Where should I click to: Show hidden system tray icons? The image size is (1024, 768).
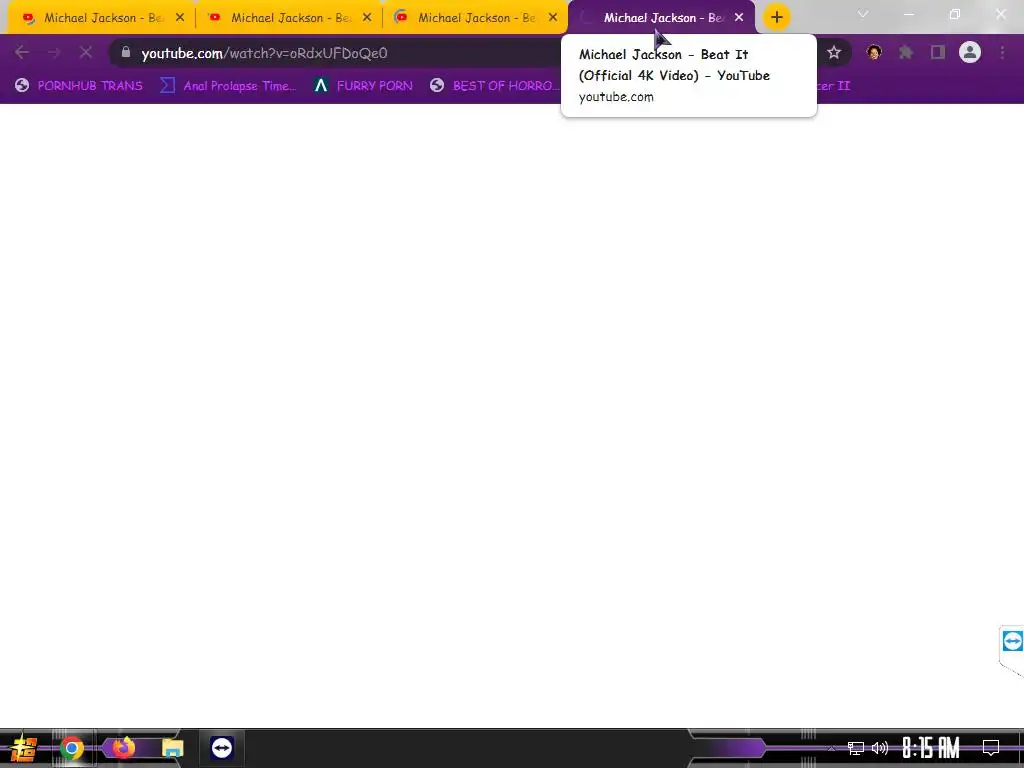tap(832, 748)
